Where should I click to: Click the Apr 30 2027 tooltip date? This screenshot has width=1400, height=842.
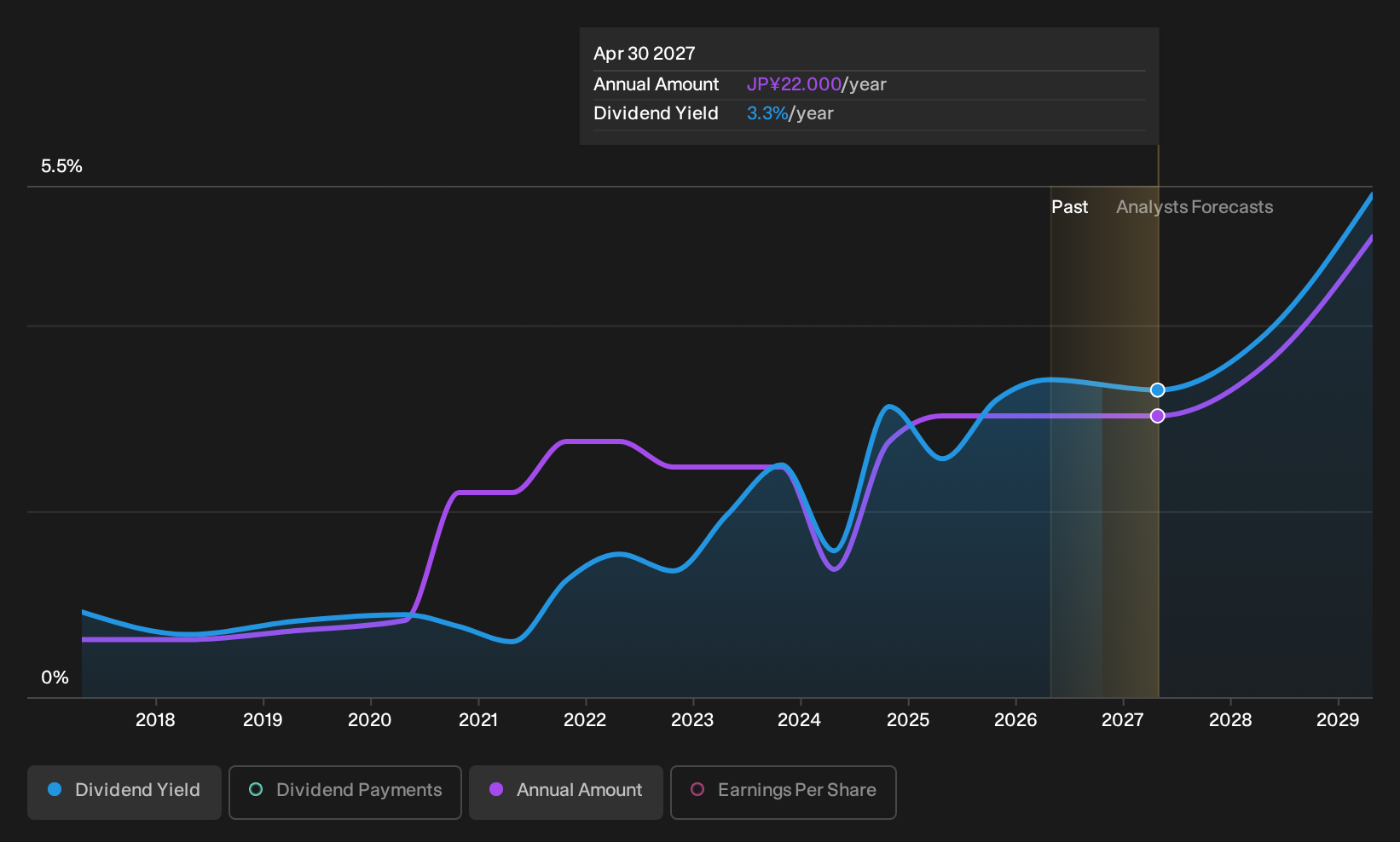(x=645, y=54)
